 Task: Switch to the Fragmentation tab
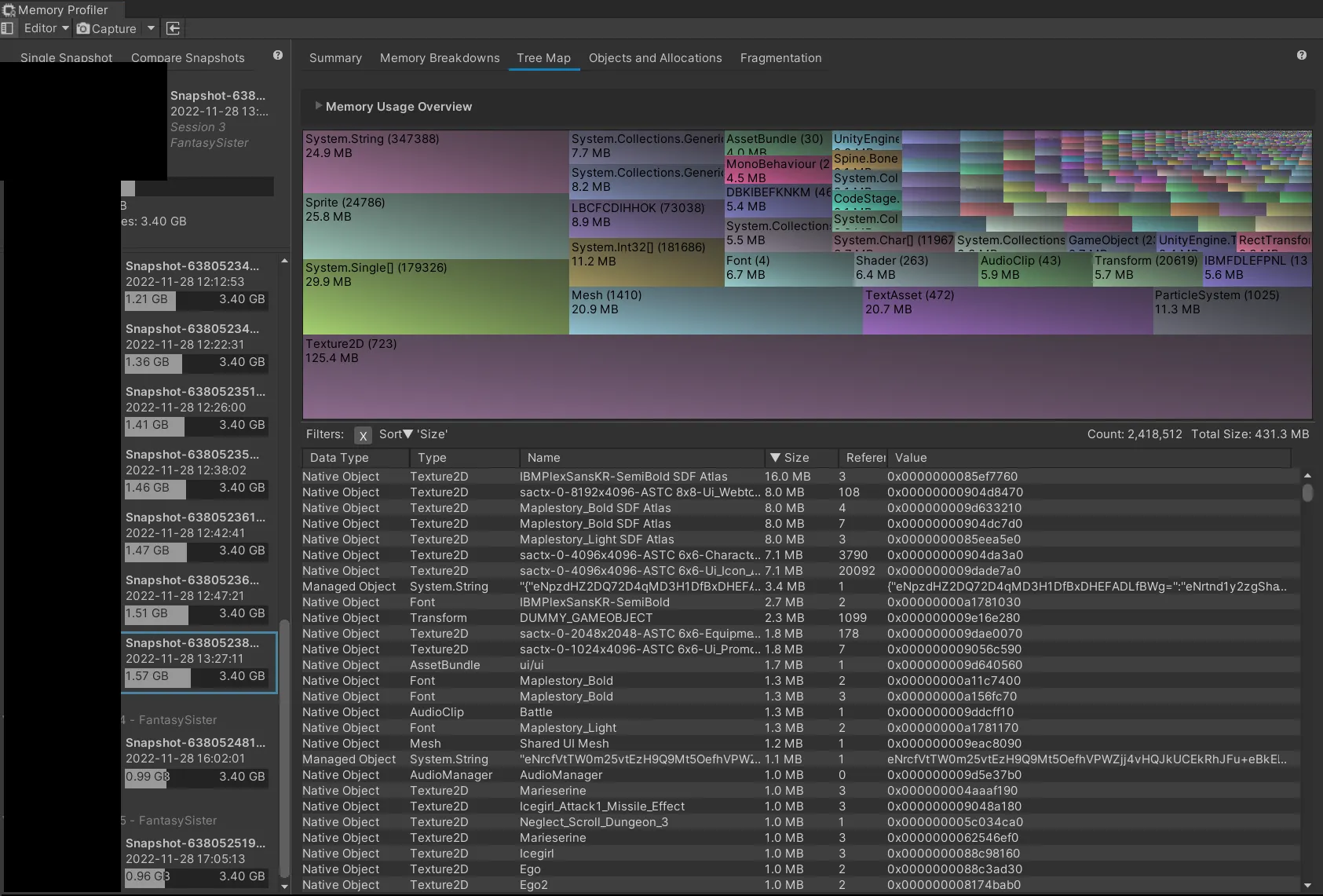click(780, 58)
